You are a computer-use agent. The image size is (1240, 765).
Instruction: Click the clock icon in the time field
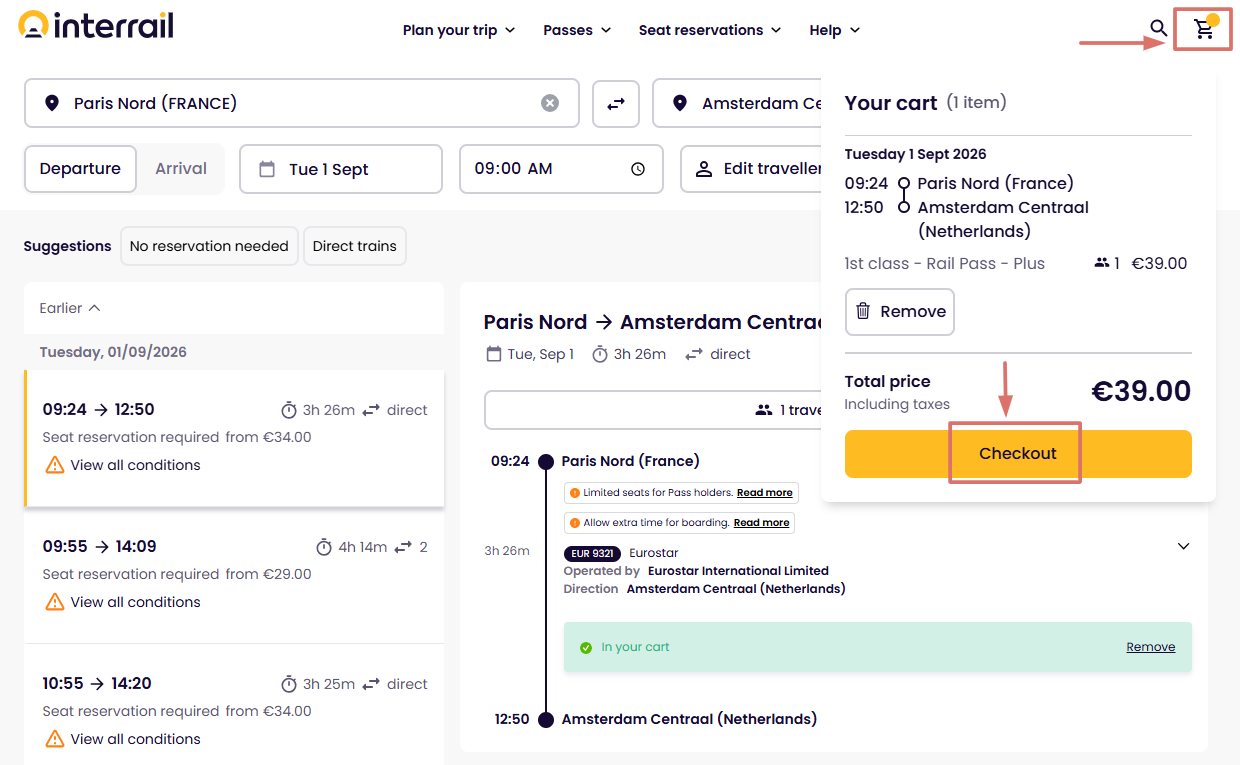coord(638,169)
